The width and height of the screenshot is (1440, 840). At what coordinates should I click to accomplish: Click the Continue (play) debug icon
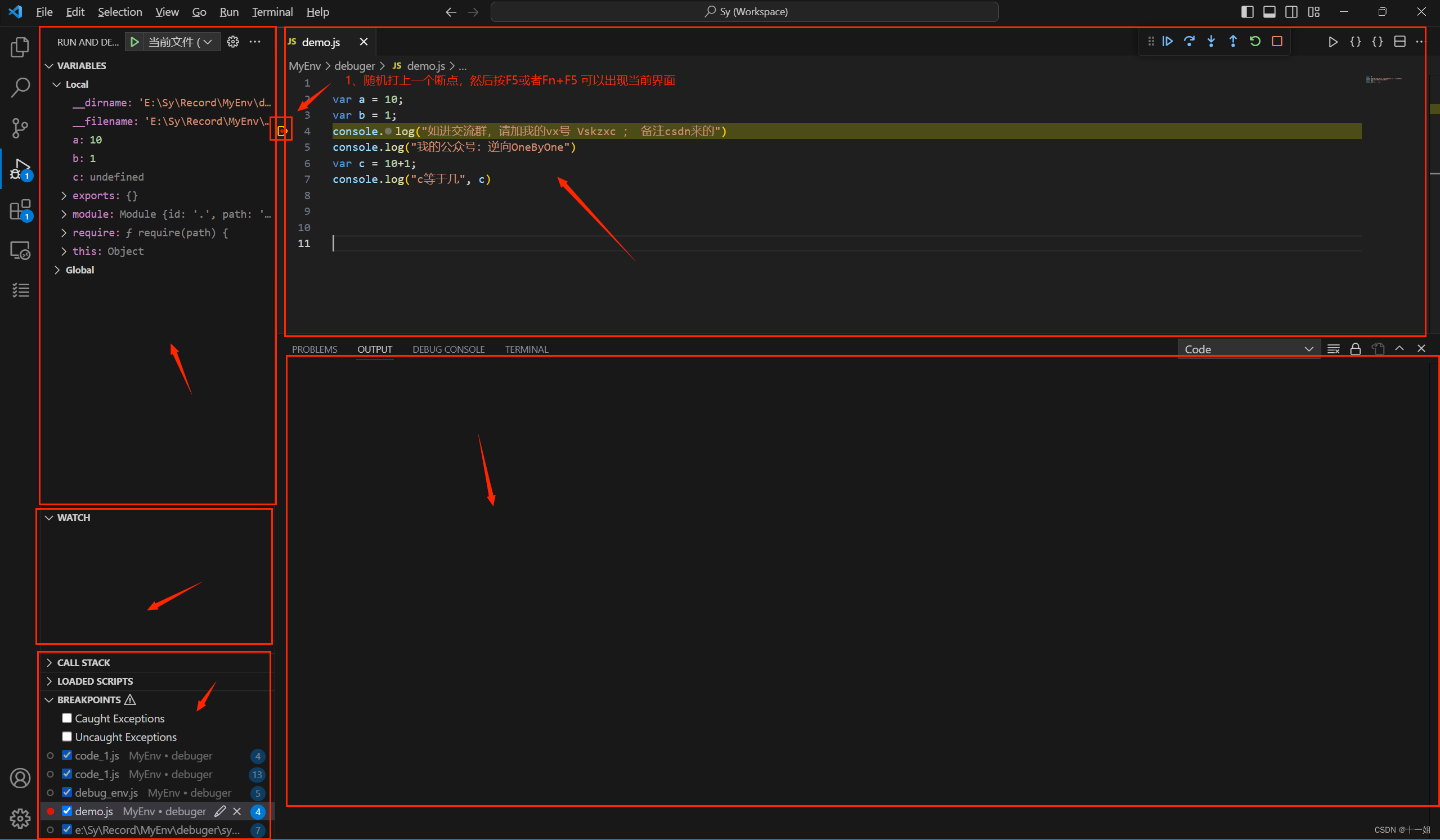coord(1167,42)
